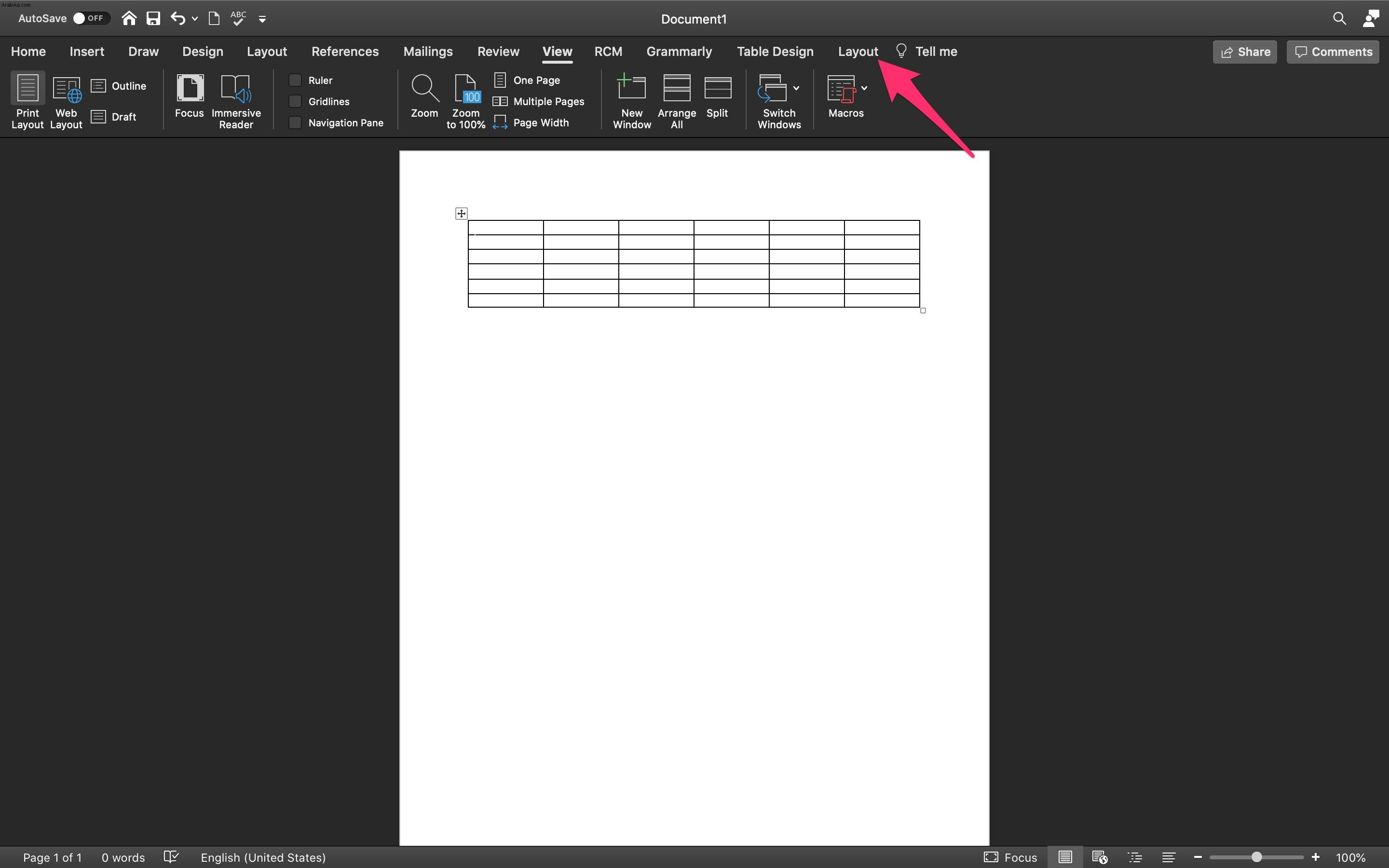This screenshot has height=868, width=1389.
Task: Click the zoom in plus button
Action: [1316, 857]
